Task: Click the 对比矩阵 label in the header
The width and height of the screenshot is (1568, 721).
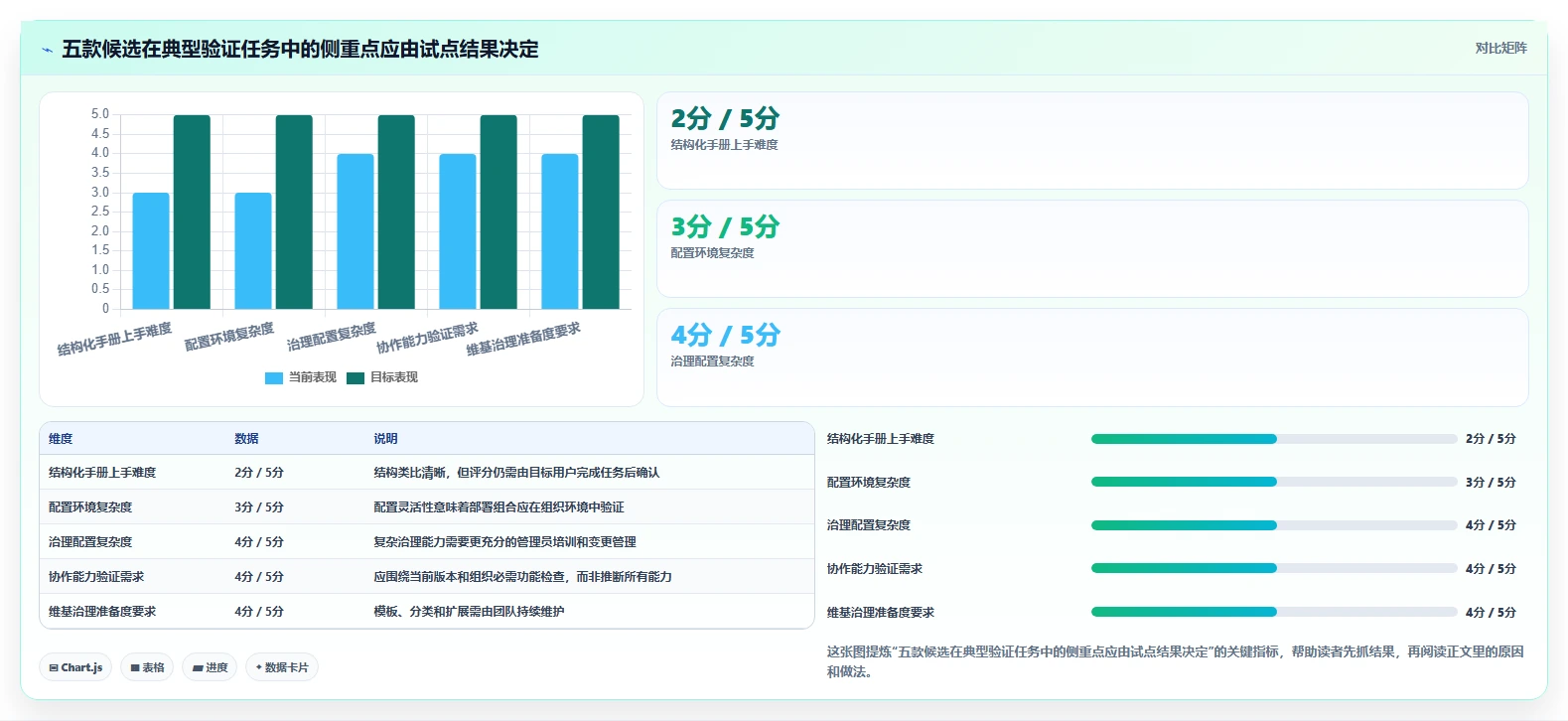Action: tap(1500, 48)
